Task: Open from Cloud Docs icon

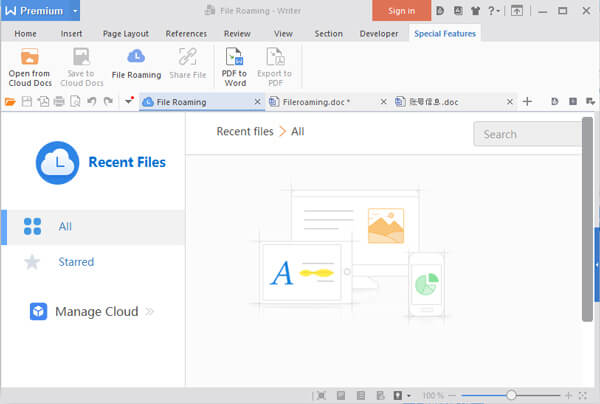Action: [x=29, y=57]
